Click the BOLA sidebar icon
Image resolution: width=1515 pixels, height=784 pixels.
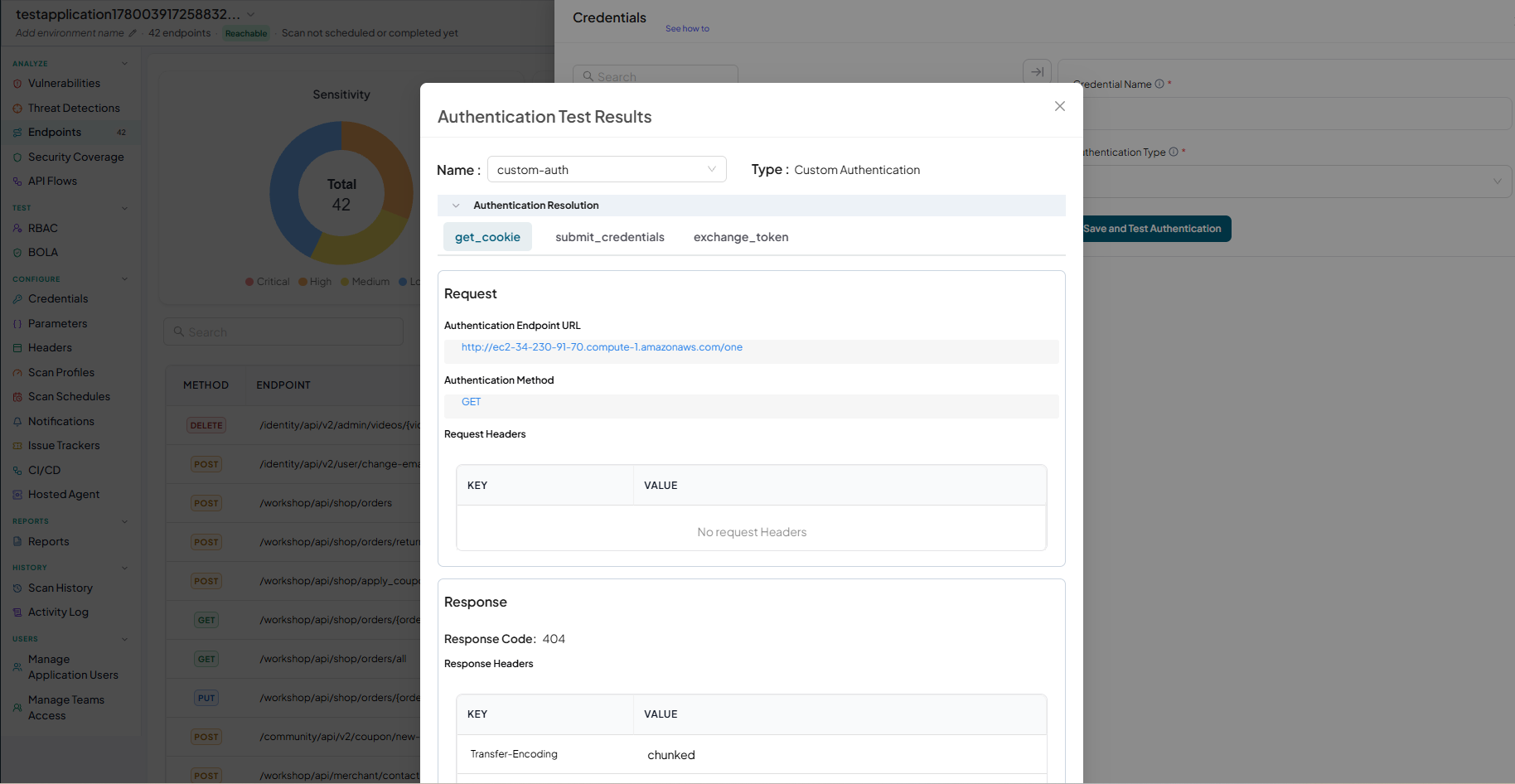pos(17,253)
